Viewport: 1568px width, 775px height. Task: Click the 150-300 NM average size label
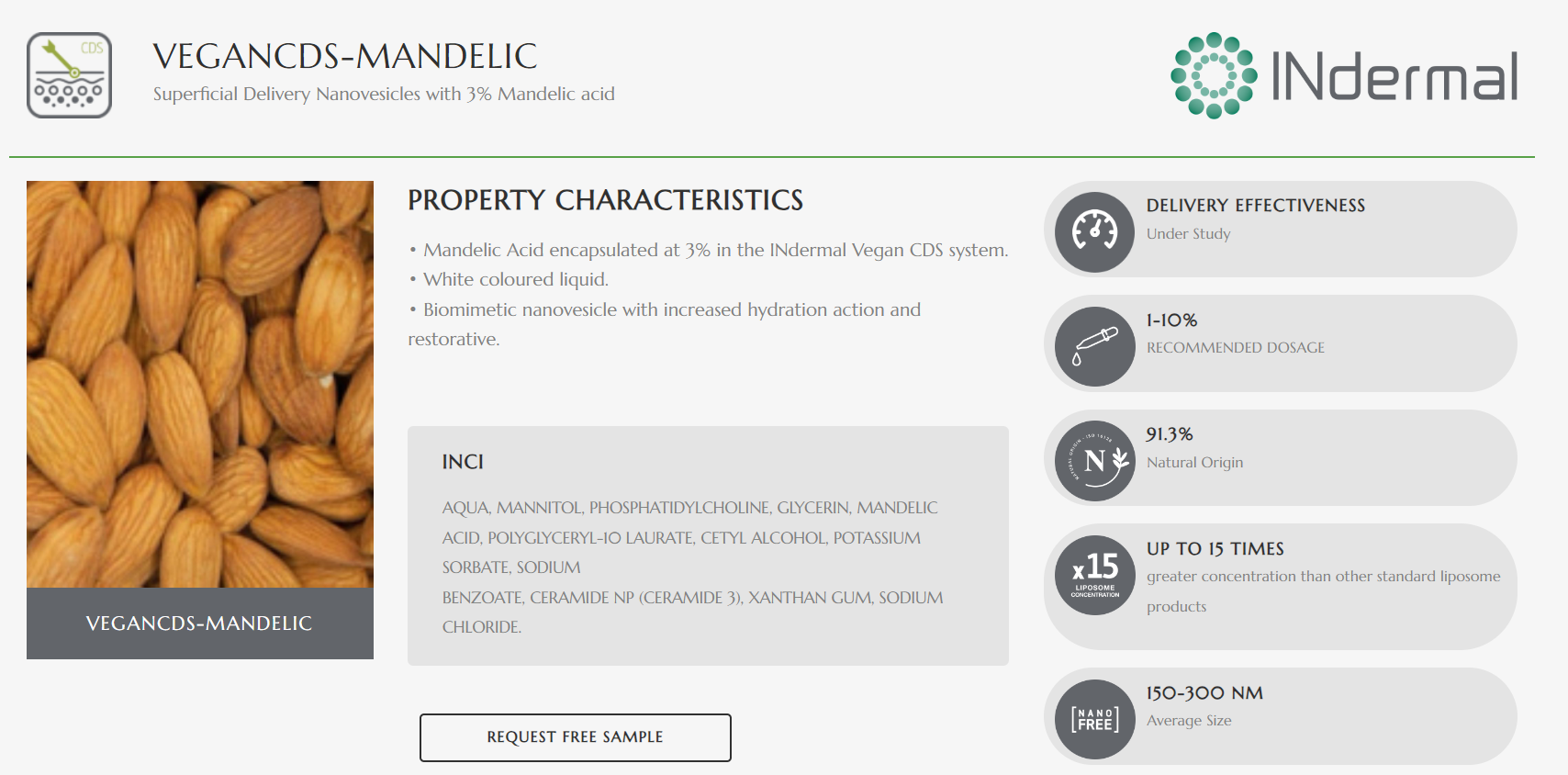coord(1204,693)
